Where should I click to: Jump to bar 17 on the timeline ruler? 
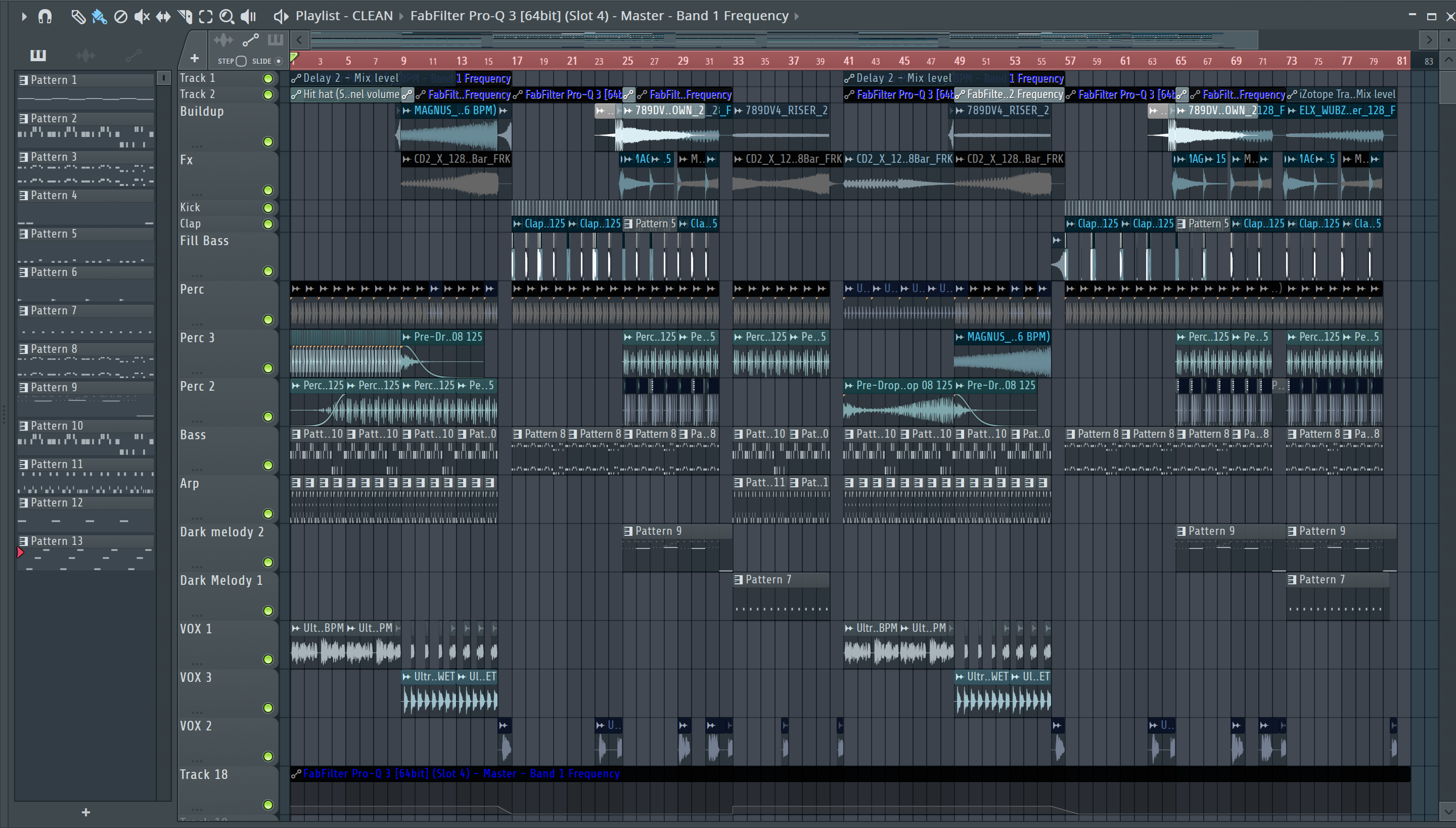click(517, 61)
